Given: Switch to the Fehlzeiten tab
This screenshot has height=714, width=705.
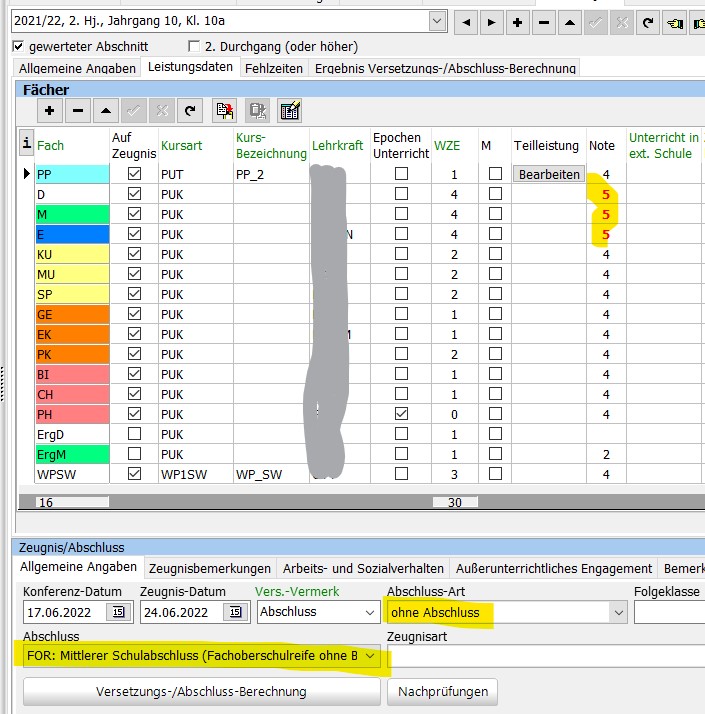Looking at the screenshot, I should tap(274, 68).
